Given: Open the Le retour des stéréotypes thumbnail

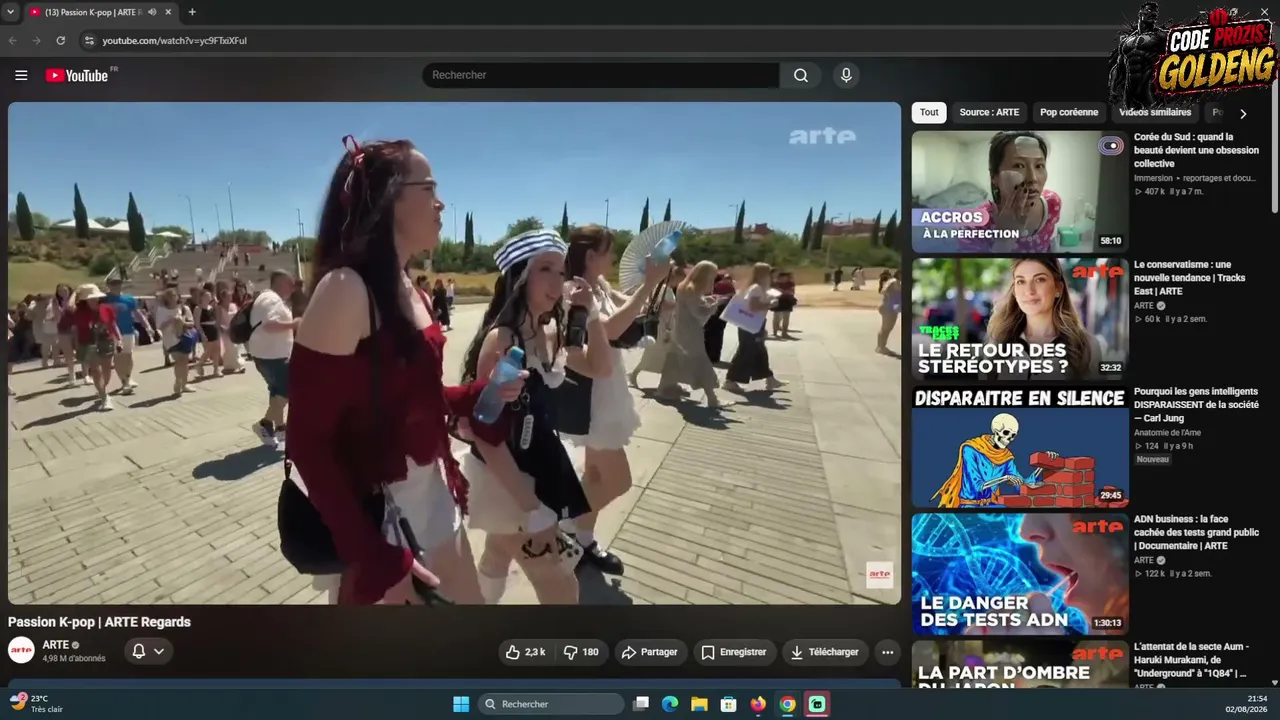Looking at the screenshot, I should click(1020, 319).
